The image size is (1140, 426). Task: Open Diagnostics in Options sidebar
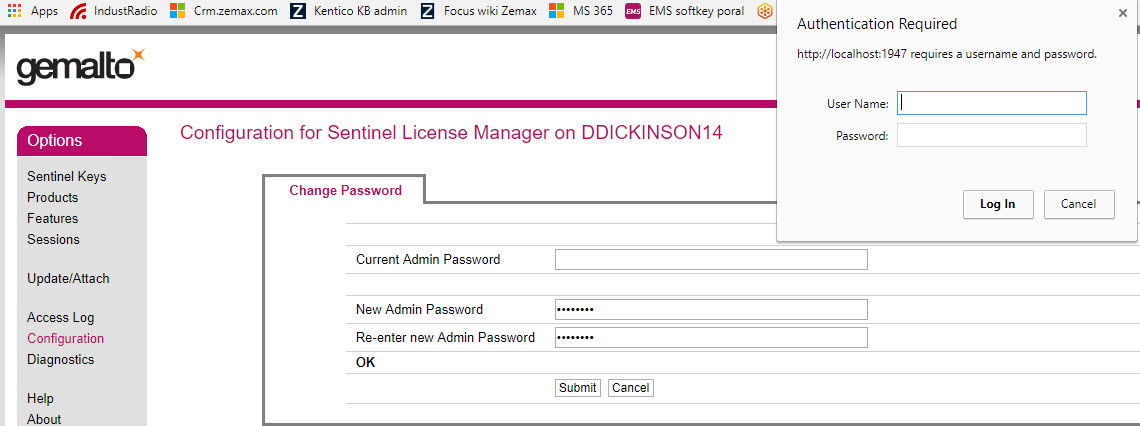tap(60, 360)
